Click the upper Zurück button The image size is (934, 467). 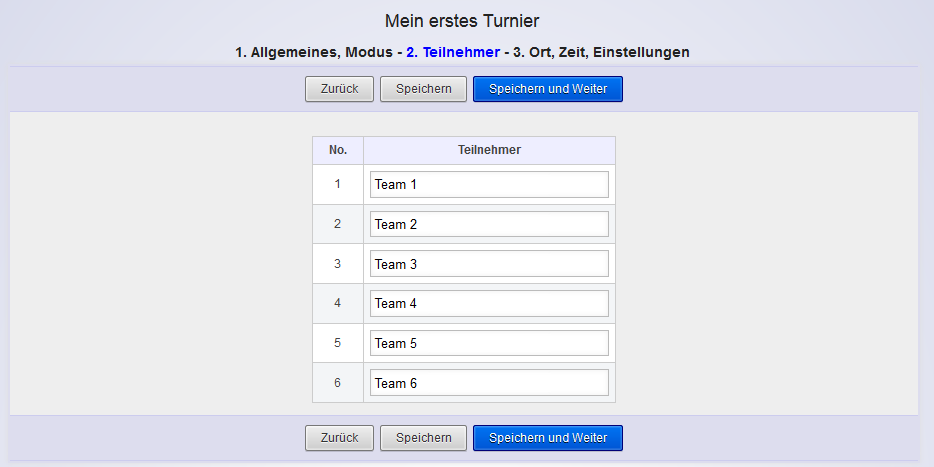(x=339, y=89)
